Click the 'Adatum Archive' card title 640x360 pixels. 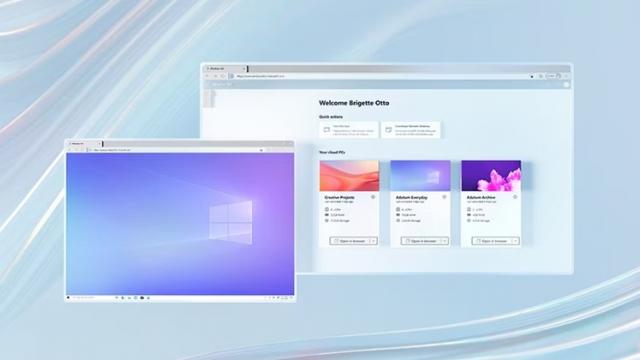481,197
